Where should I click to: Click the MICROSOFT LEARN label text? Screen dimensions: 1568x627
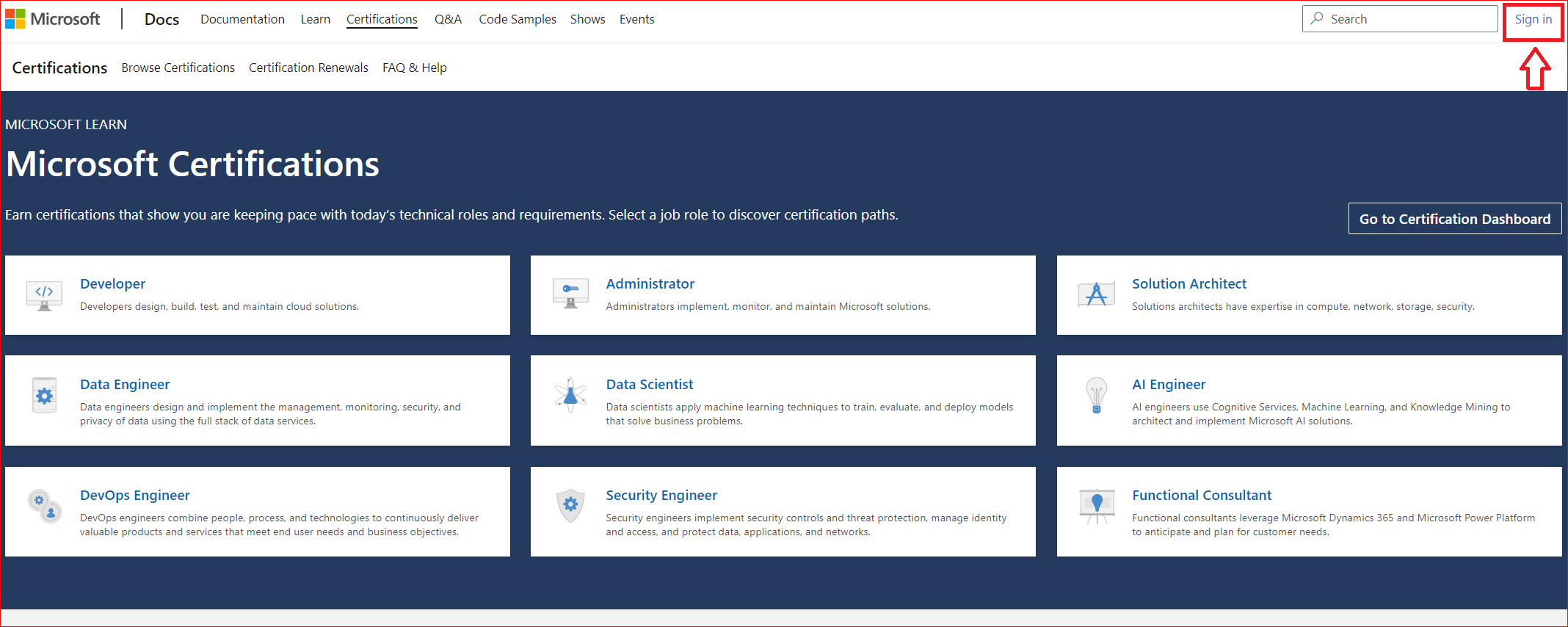(x=66, y=125)
